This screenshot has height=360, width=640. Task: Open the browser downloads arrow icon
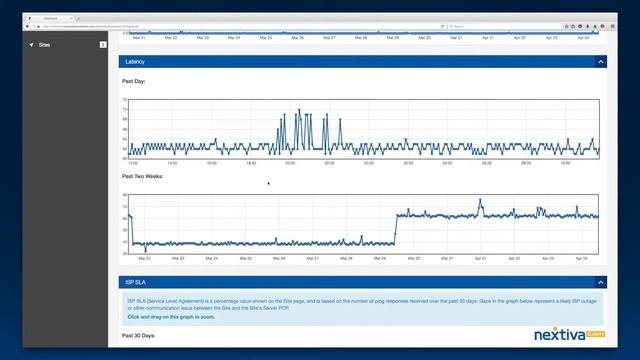[x=587, y=27]
